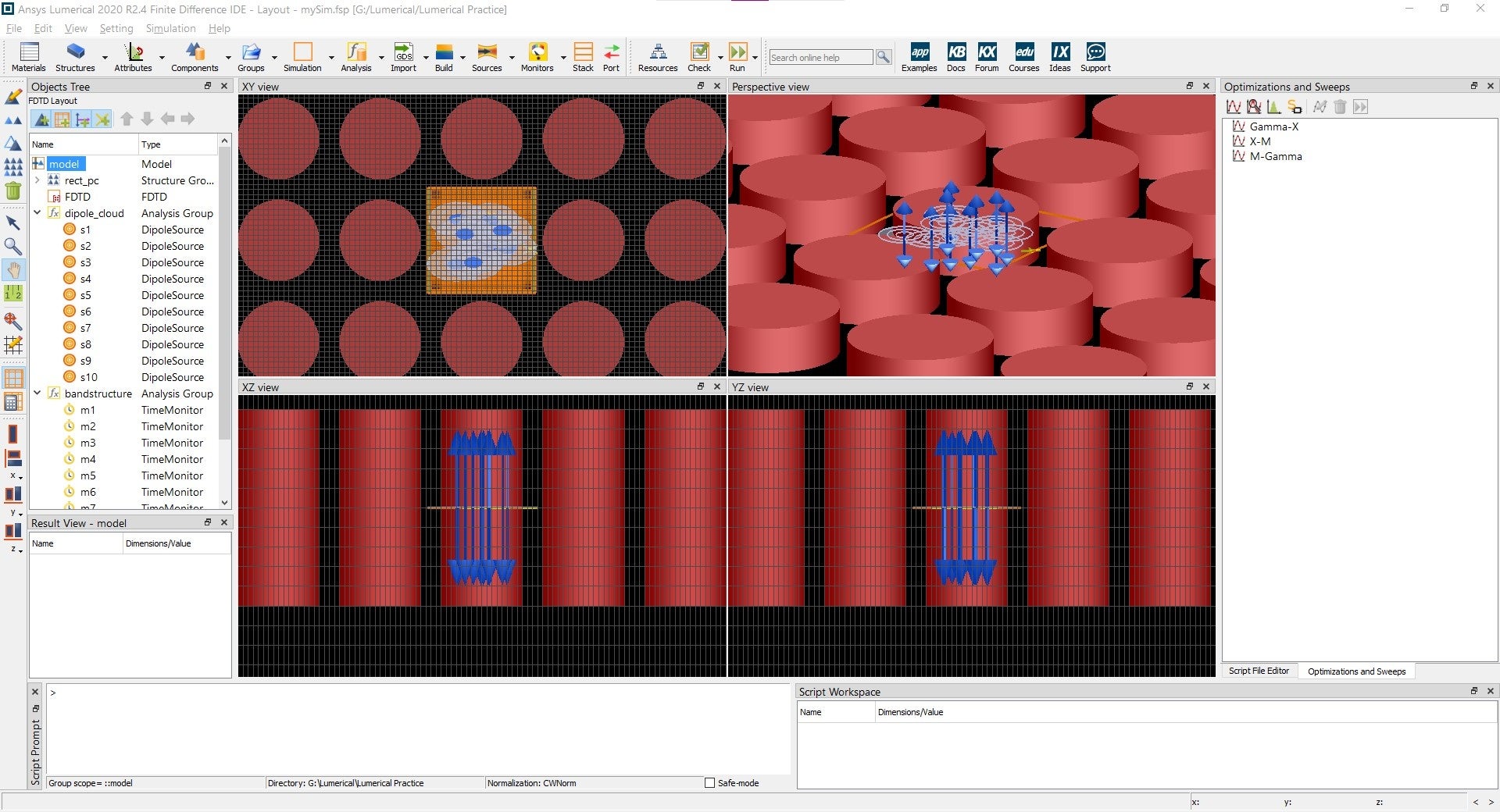1500x812 pixels.
Task: Add a Monte Carlo analysis icon
Action: 1274,107
